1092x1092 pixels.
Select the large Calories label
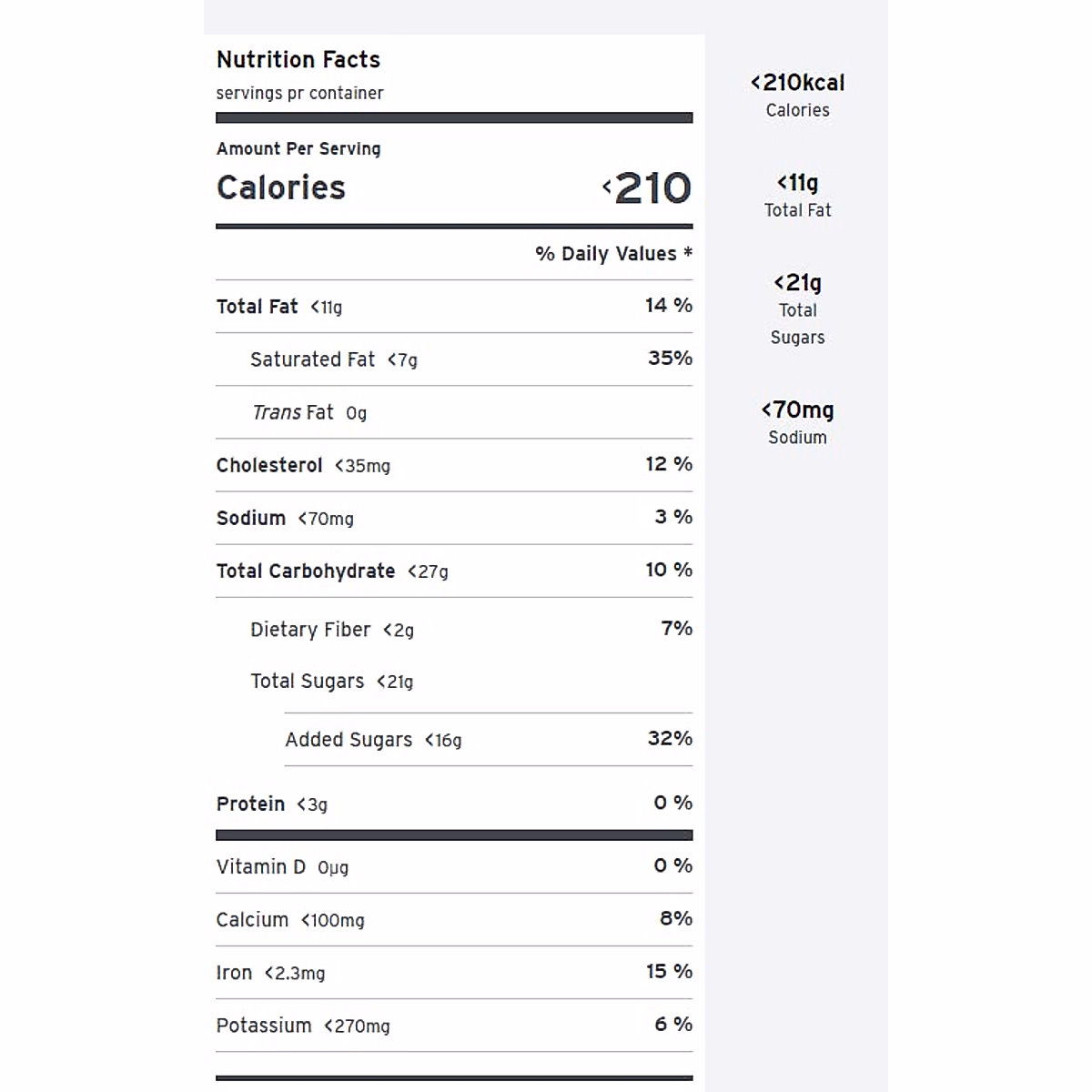coord(281,187)
